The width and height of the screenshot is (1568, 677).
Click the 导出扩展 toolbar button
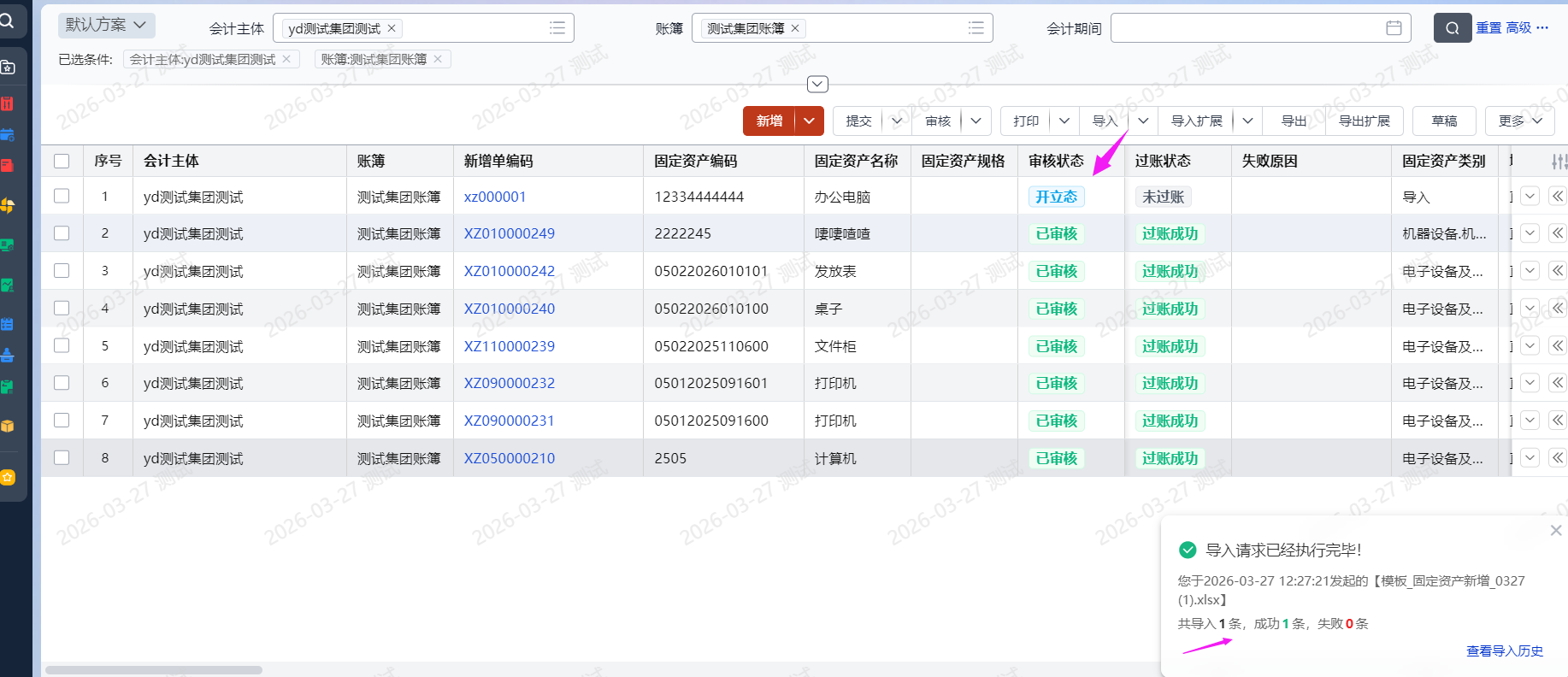point(1364,121)
